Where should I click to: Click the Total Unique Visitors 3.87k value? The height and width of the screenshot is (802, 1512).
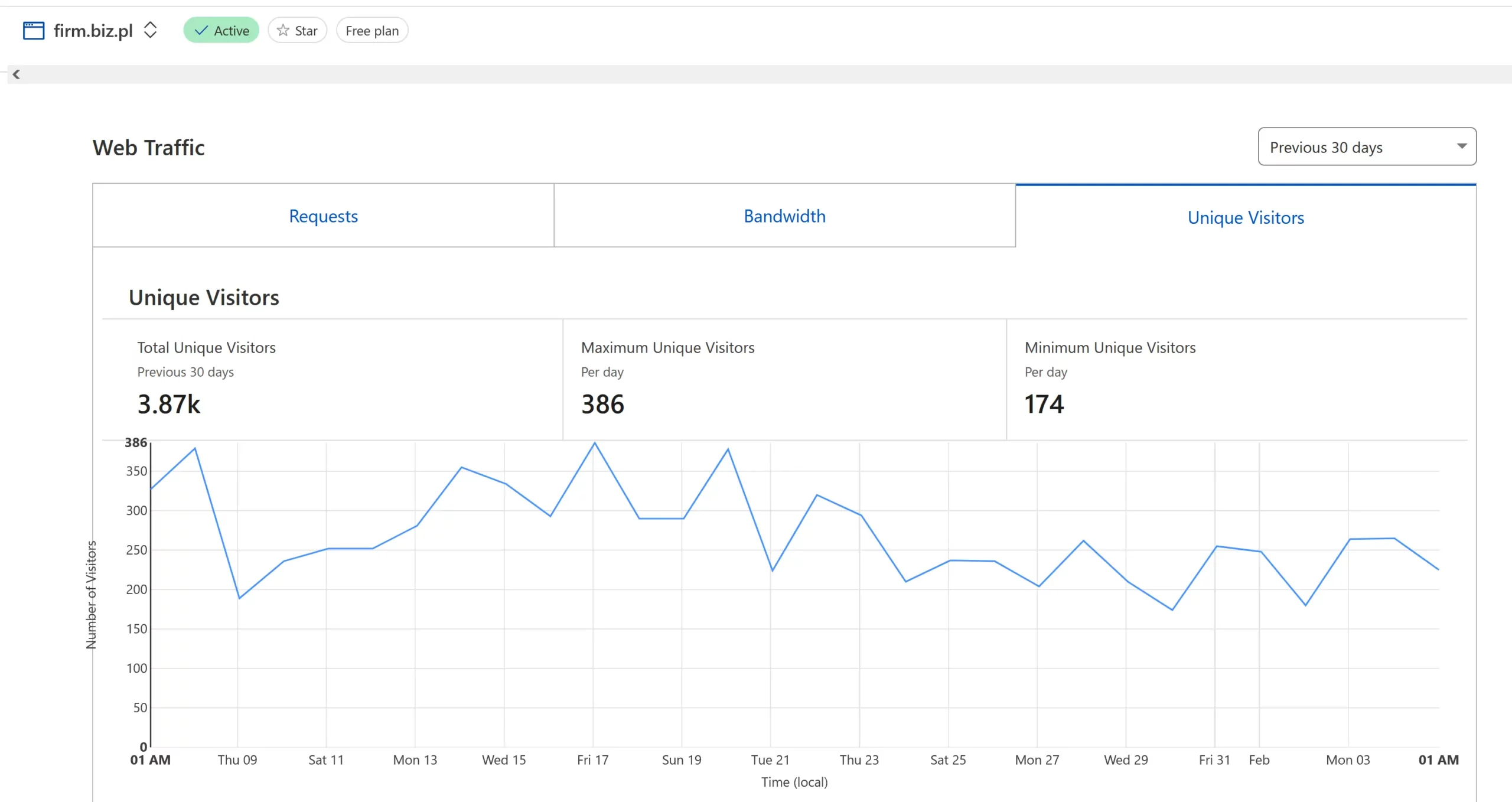169,404
